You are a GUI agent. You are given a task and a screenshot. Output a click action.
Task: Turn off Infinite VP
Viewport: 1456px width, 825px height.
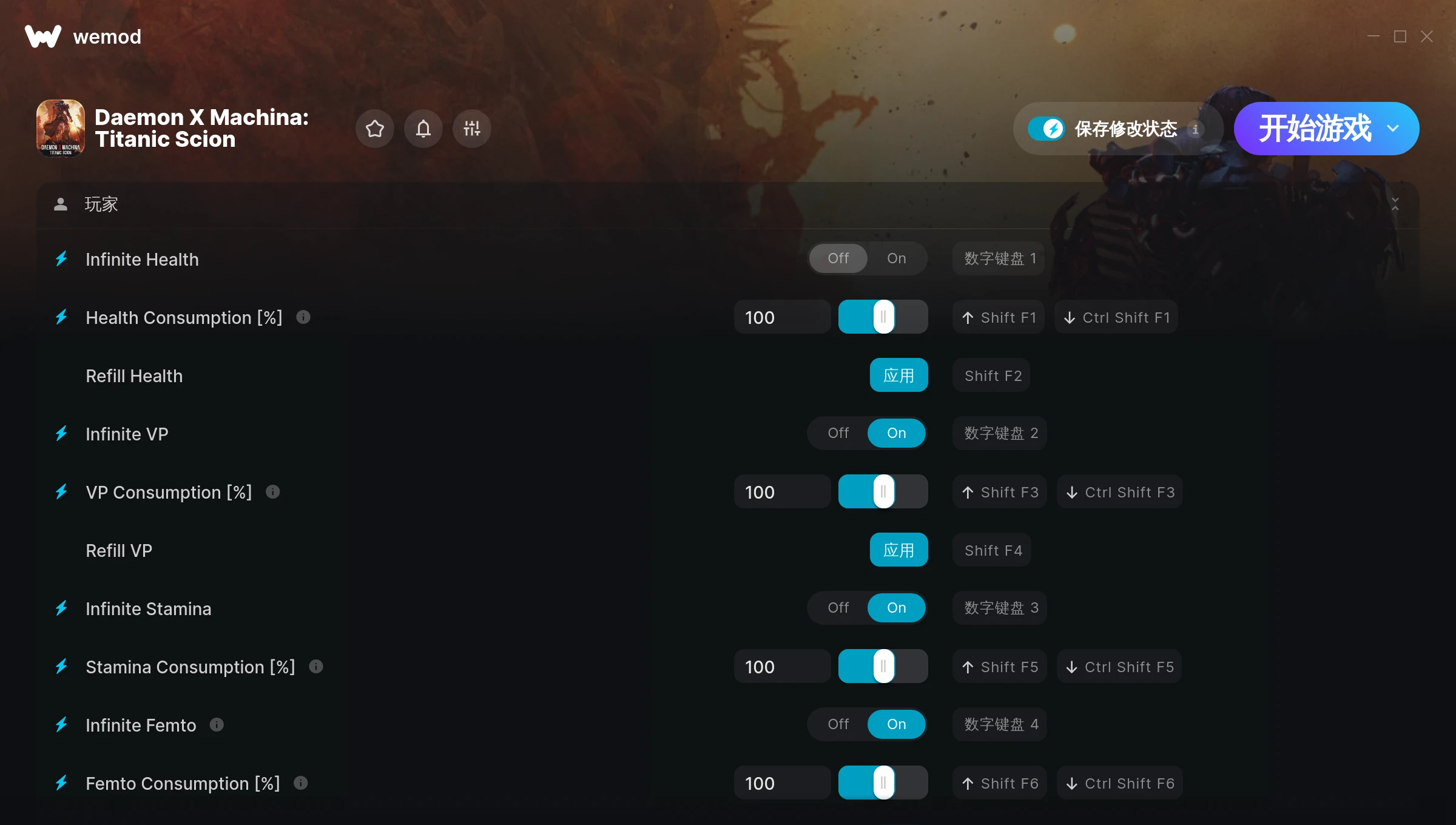click(x=838, y=433)
